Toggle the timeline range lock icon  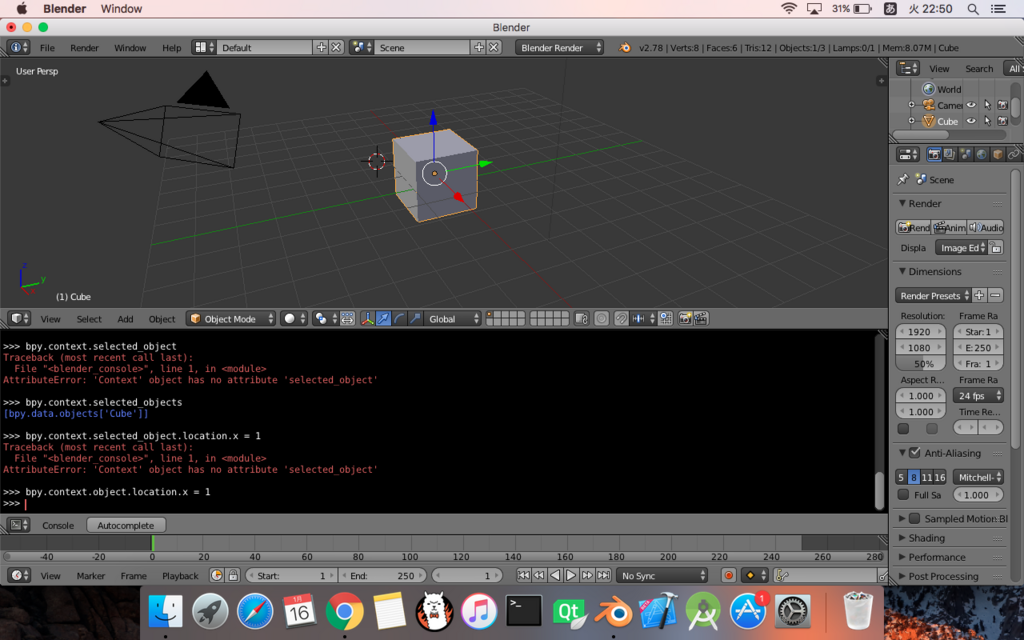point(233,575)
